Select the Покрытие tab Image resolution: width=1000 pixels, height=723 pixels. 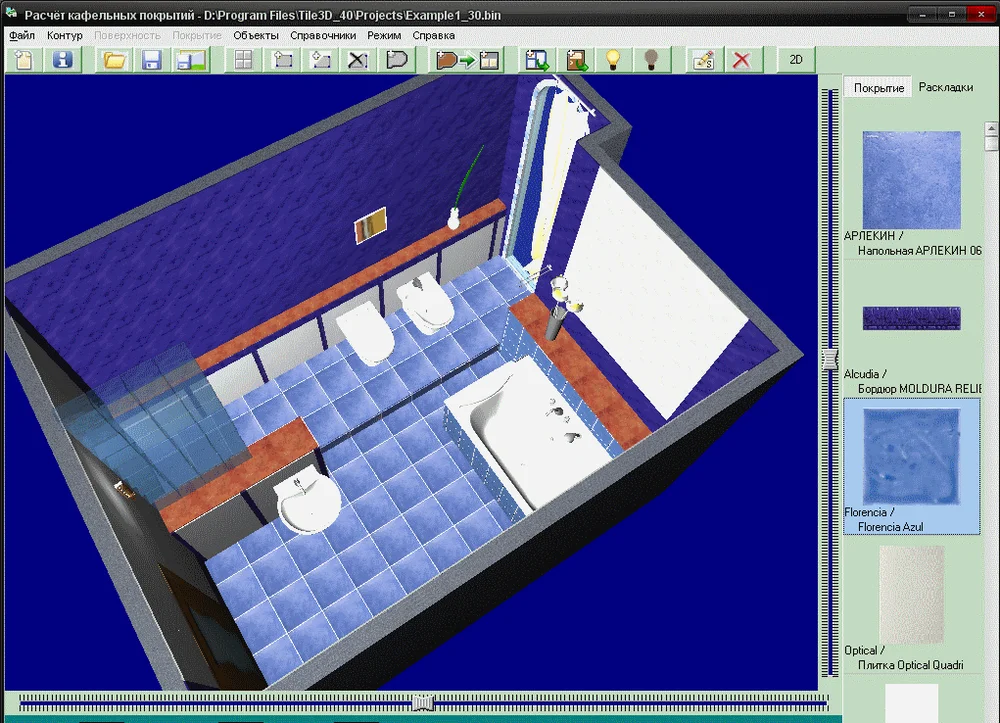coord(879,88)
